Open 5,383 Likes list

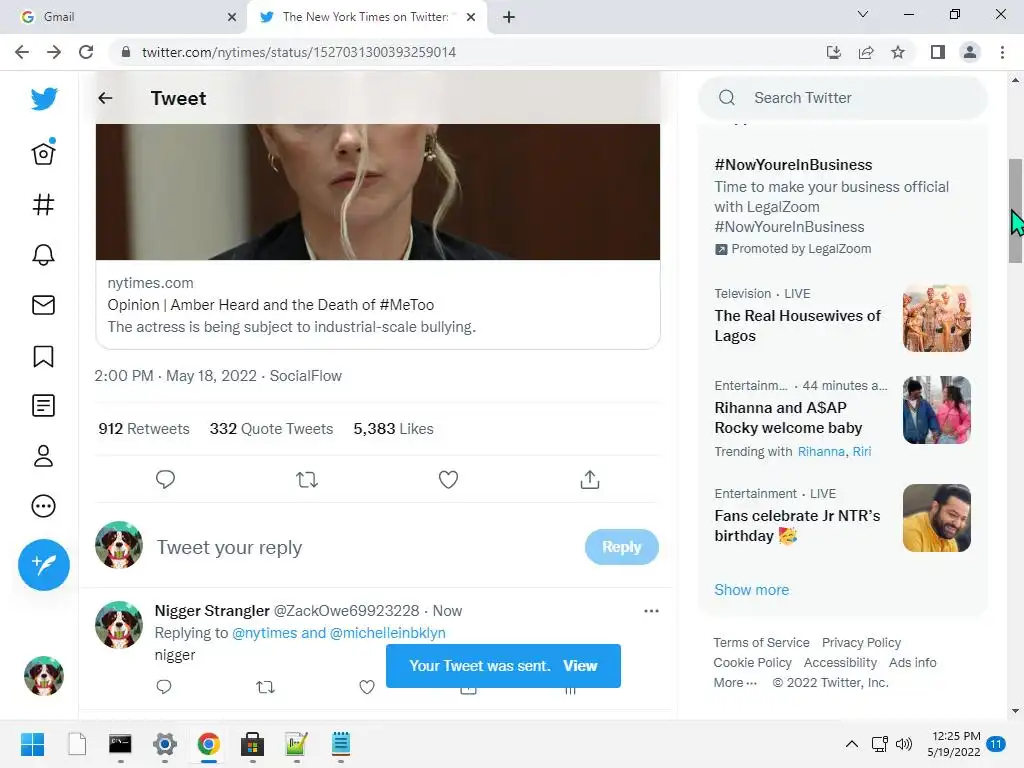pyautogui.click(x=393, y=429)
